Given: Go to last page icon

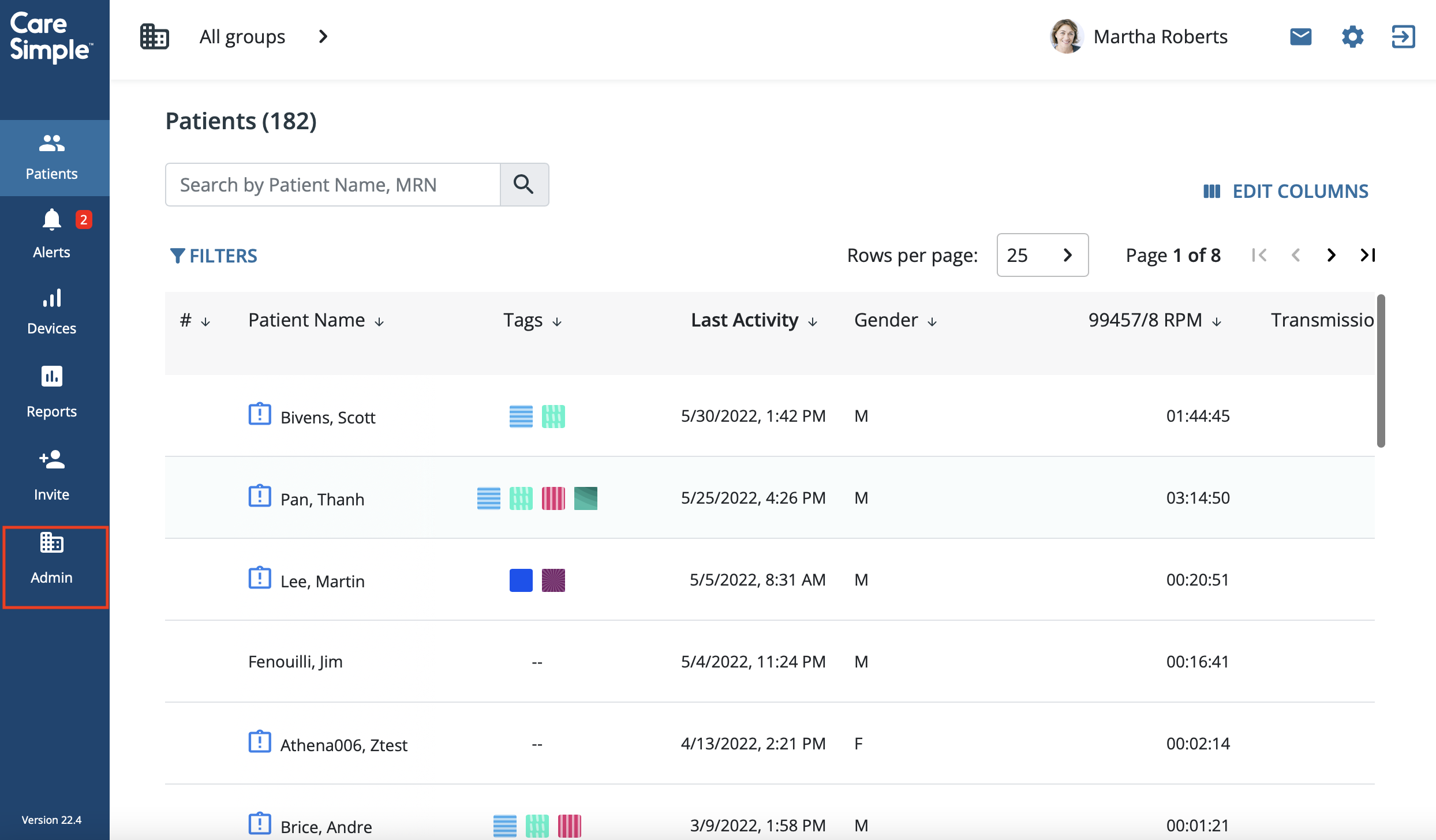Looking at the screenshot, I should pyautogui.click(x=1368, y=255).
